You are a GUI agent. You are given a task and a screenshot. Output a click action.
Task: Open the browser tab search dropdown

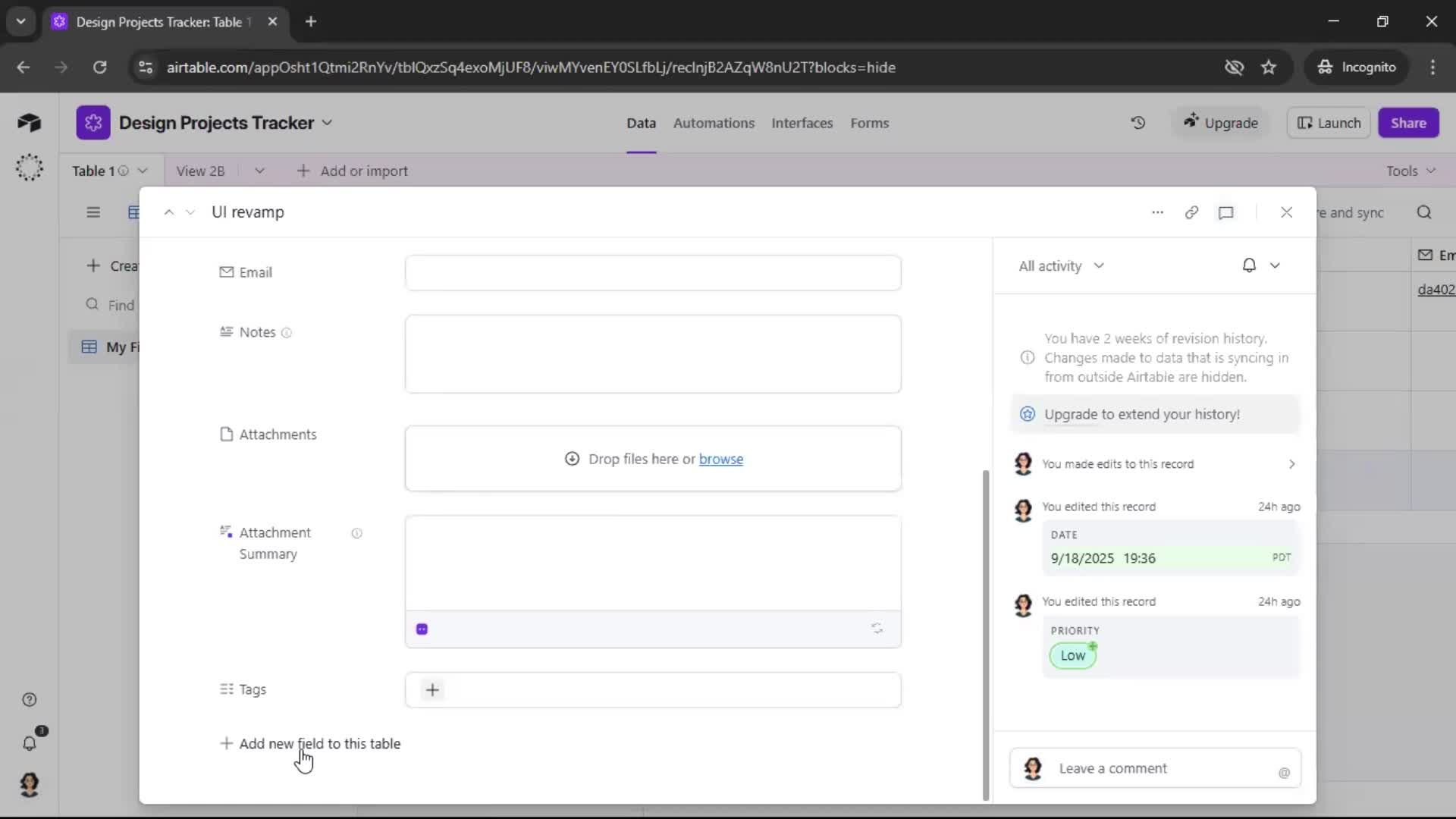20,21
